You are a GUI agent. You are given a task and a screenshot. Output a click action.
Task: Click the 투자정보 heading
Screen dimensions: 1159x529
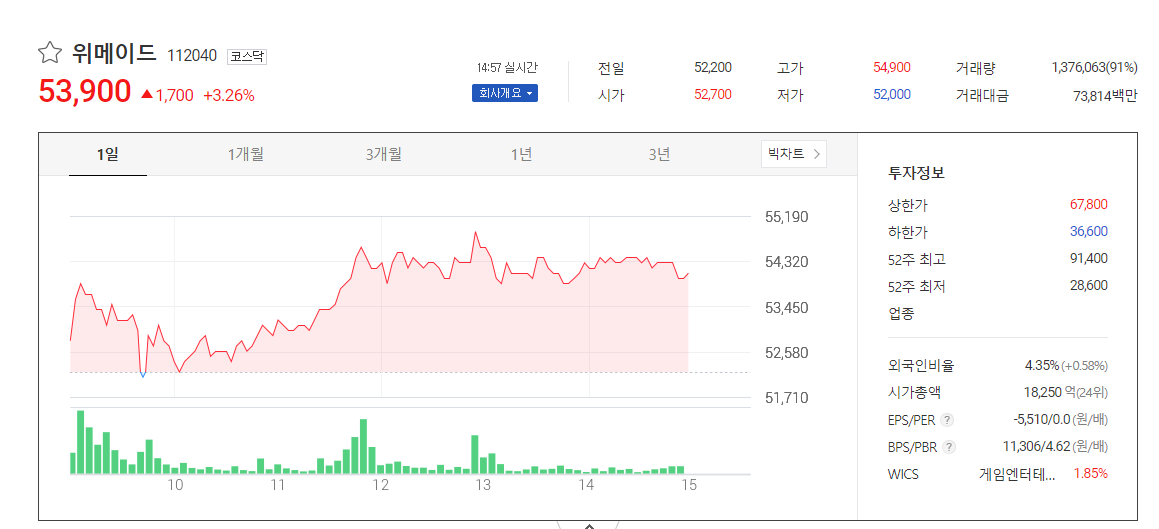tap(916, 174)
